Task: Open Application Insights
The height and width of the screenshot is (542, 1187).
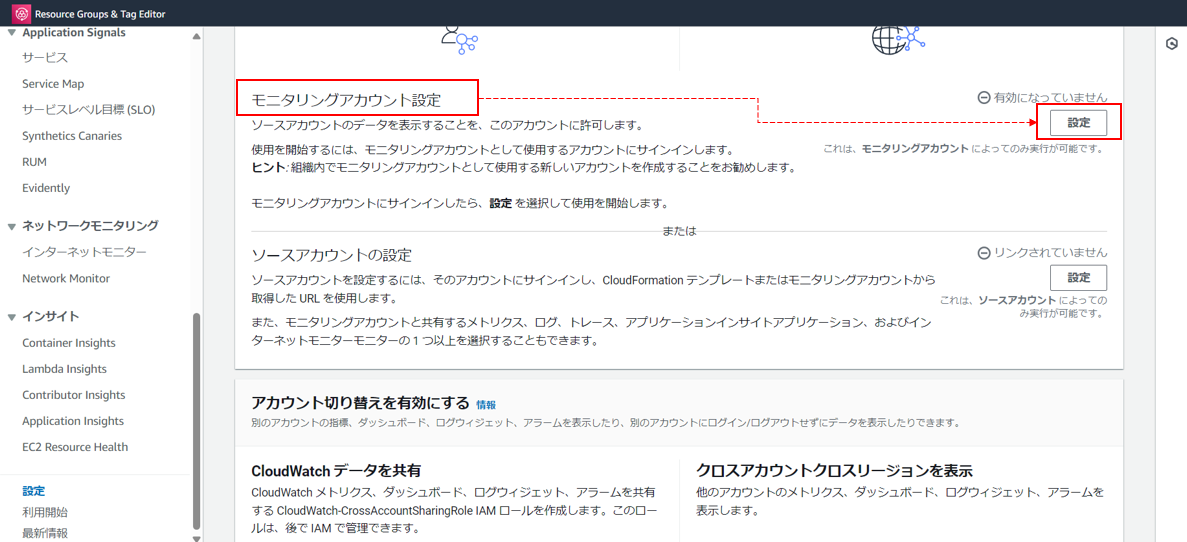Action: click(x=73, y=421)
